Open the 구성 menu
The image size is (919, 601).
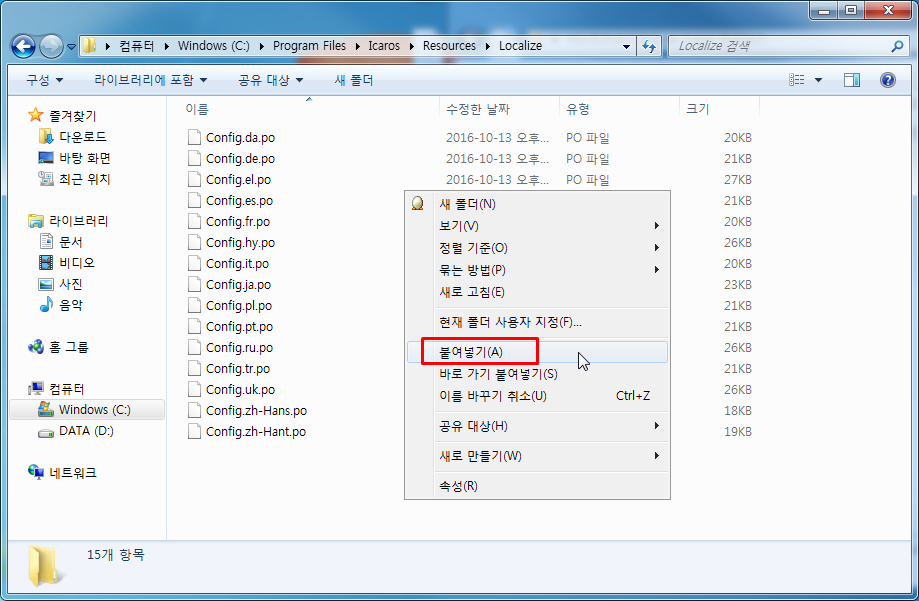point(45,80)
